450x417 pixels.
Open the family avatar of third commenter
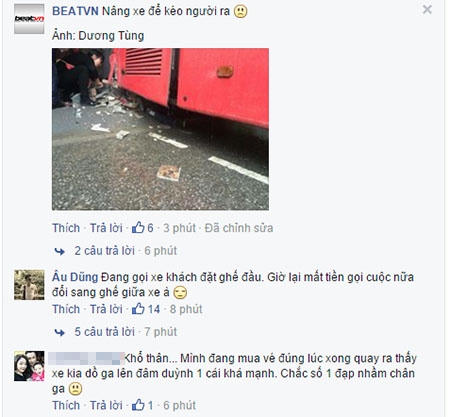29,366
